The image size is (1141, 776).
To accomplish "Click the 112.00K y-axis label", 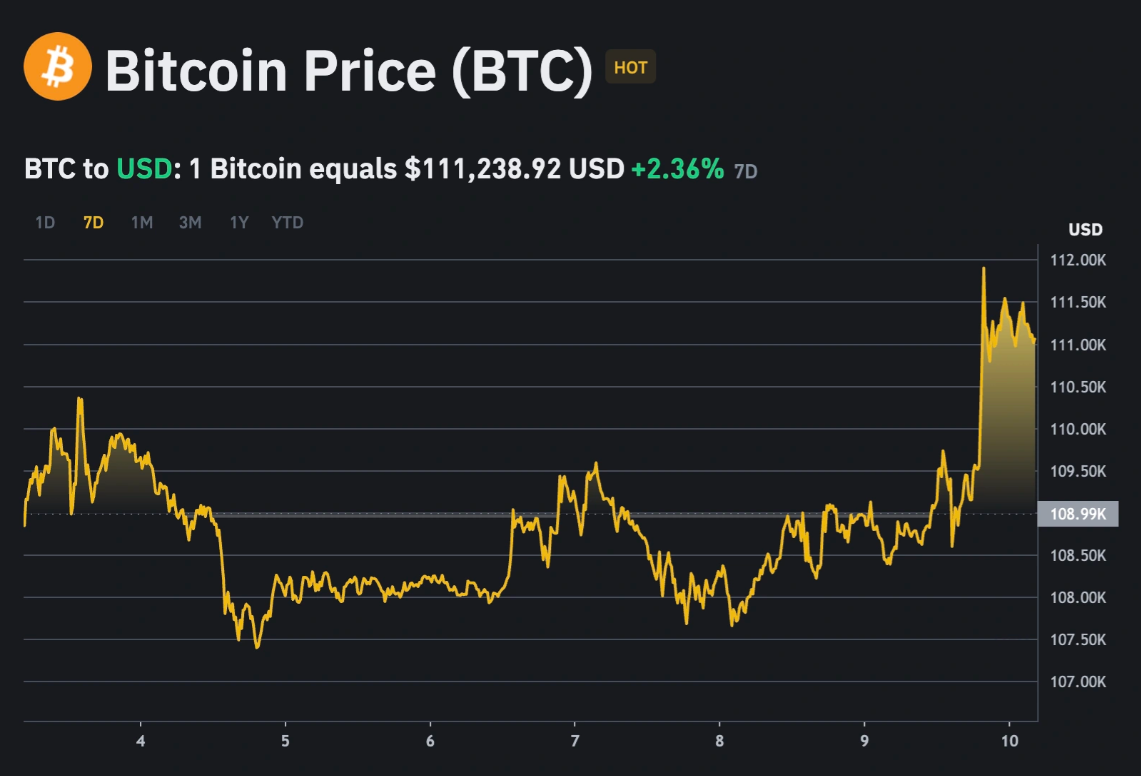I will pyautogui.click(x=1078, y=260).
